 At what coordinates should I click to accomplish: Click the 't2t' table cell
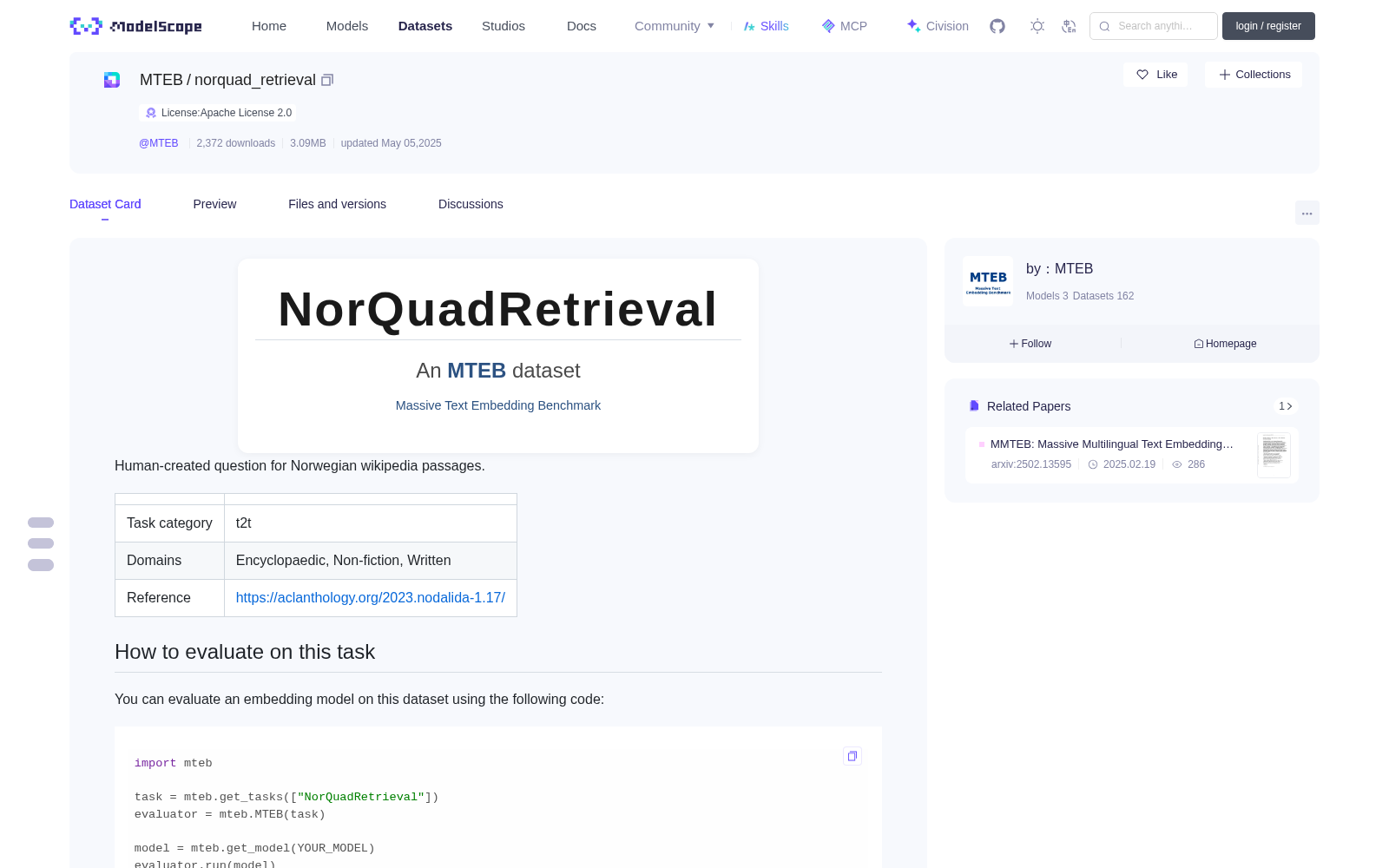tap(371, 523)
